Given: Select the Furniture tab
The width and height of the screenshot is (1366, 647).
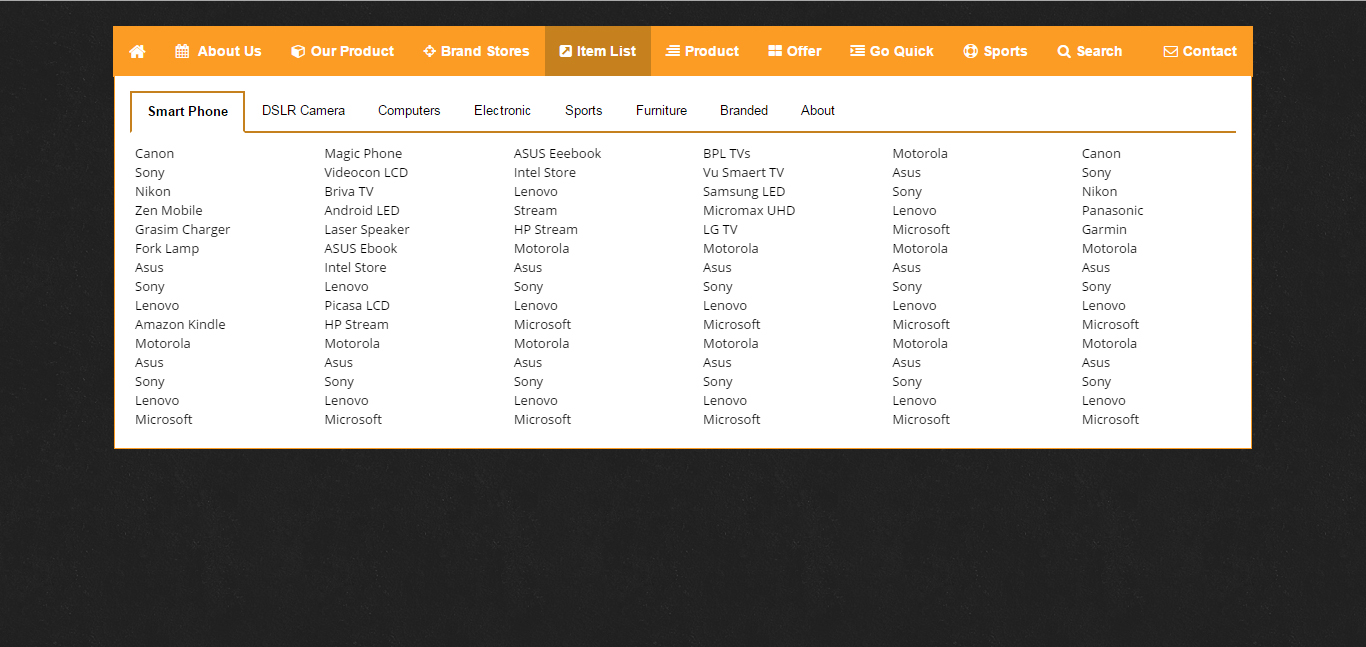Looking at the screenshot, I should (x=661, y=110).
